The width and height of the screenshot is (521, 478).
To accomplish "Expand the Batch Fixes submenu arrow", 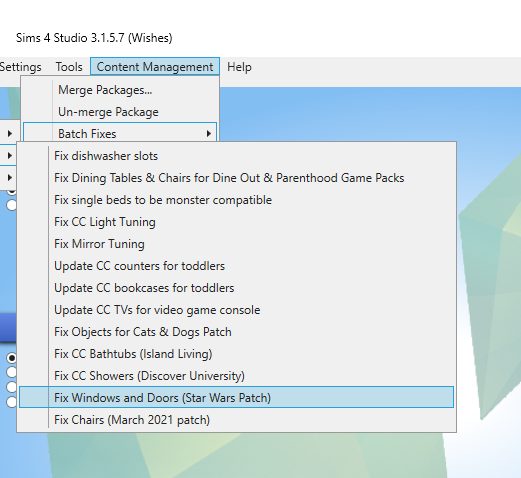I will click(x=209, y=134).
